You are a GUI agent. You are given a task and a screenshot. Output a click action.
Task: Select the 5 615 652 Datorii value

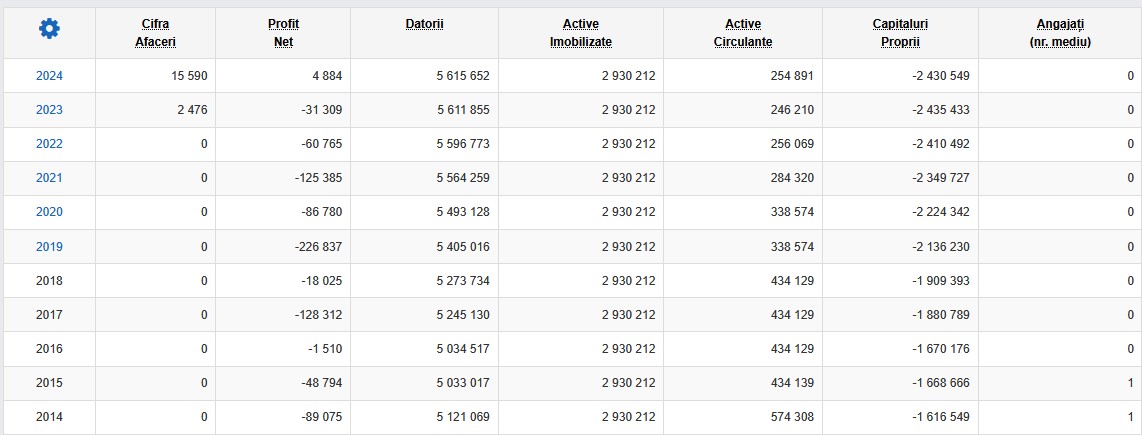pyautogui.click(x=463, y=76)
